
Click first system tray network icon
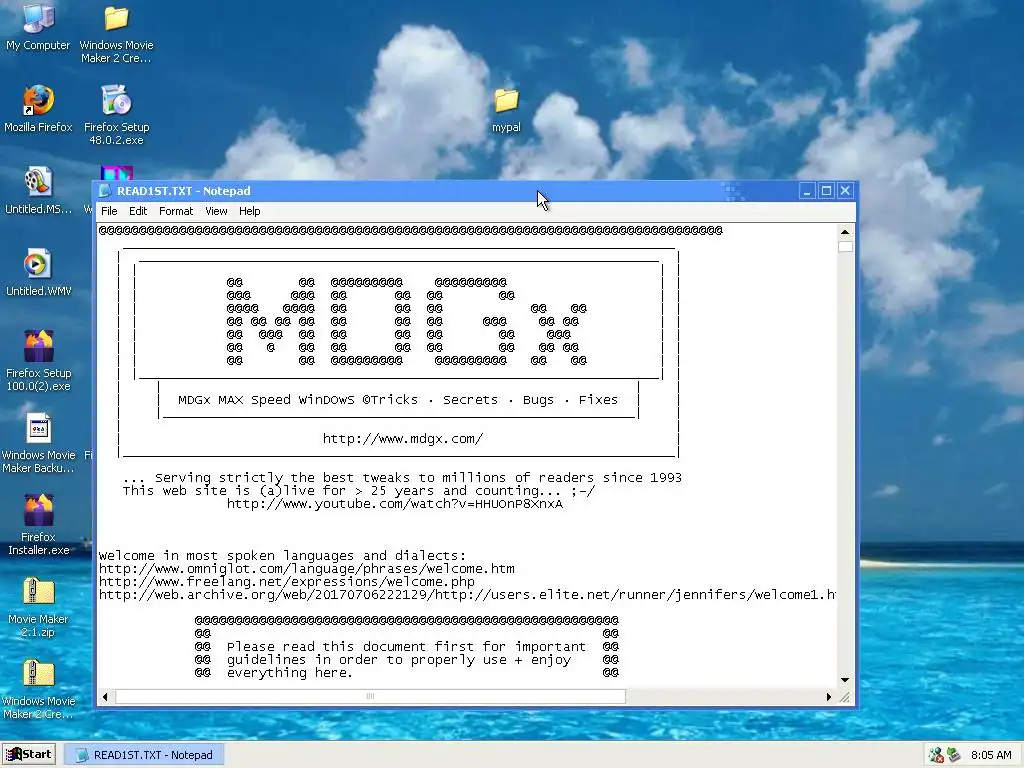pyautogui.click(x=936, y=755)
